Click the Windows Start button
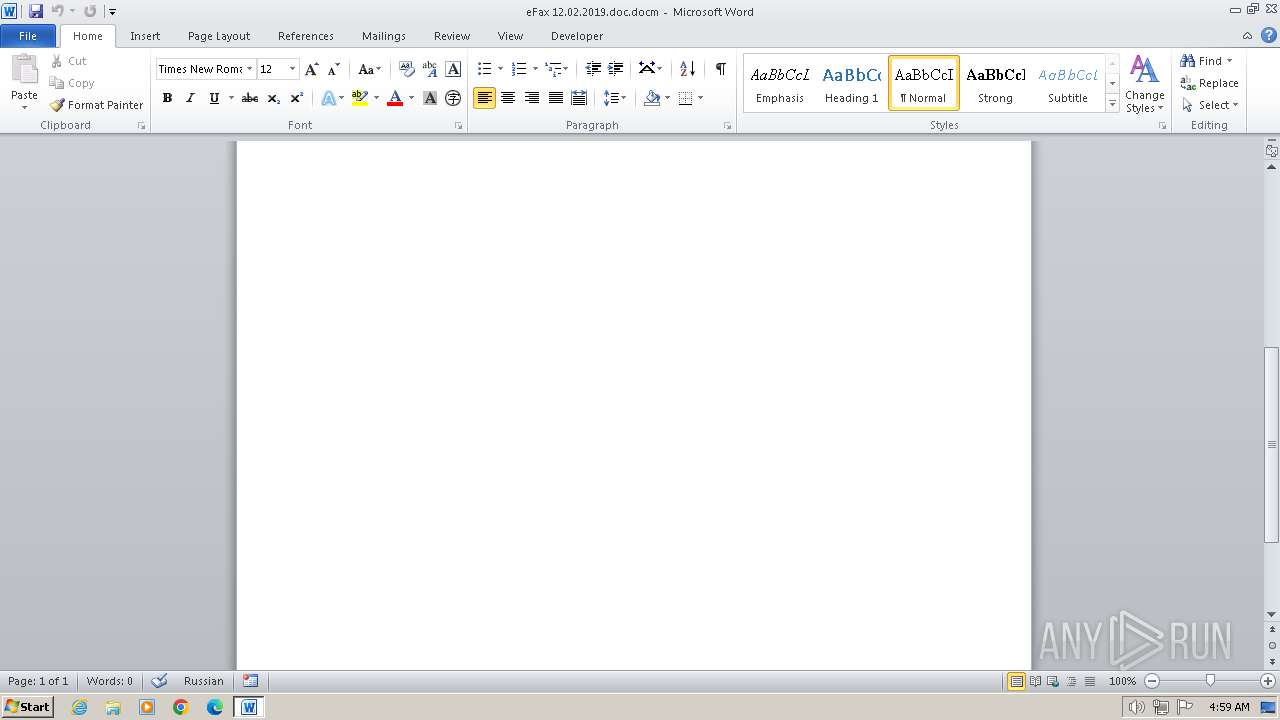 tap(27, 707)
